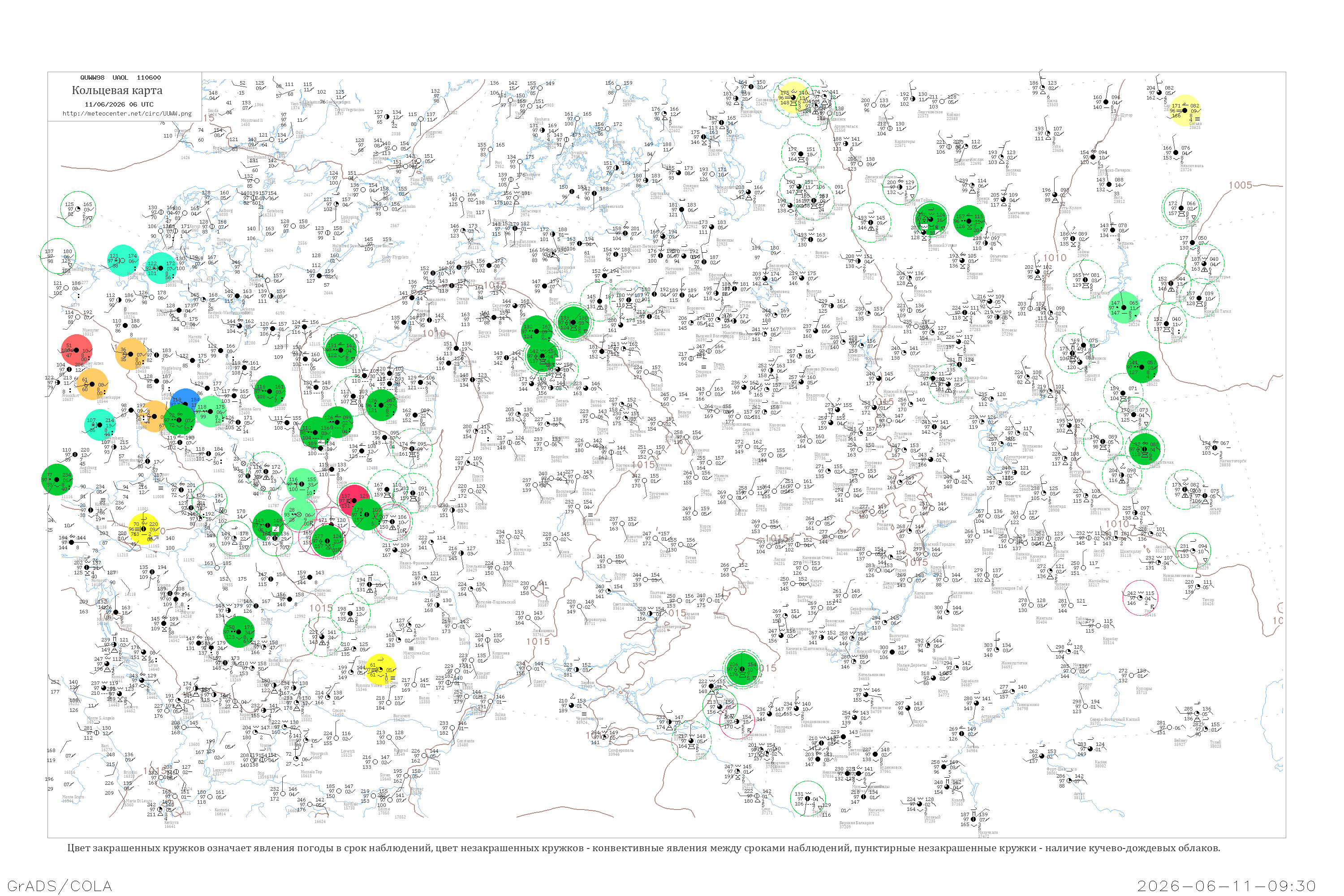Click the red filled circle below Muenster

coord(77,350)
